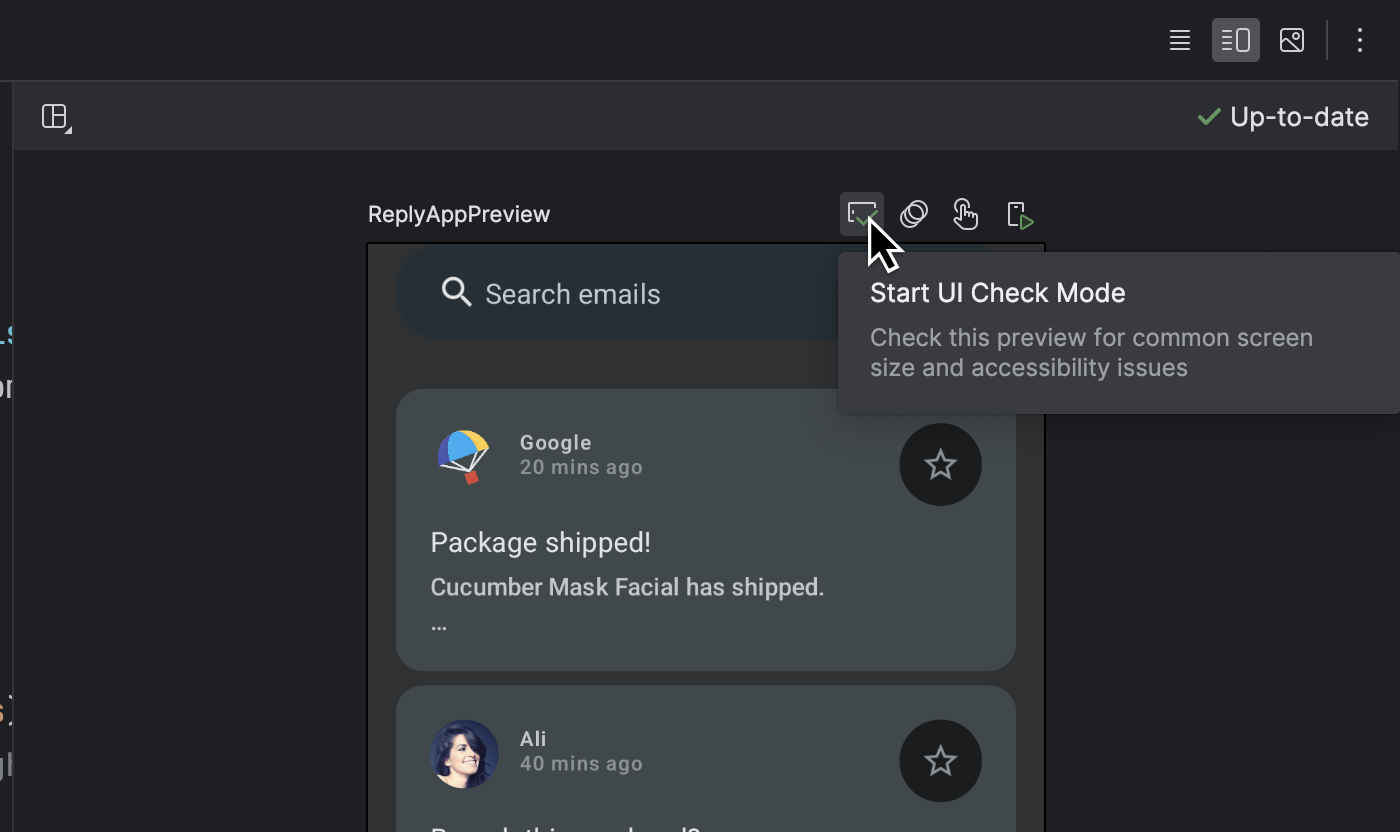Switch the editor to Code view

pyautogui.click(x=1179, y=40)
